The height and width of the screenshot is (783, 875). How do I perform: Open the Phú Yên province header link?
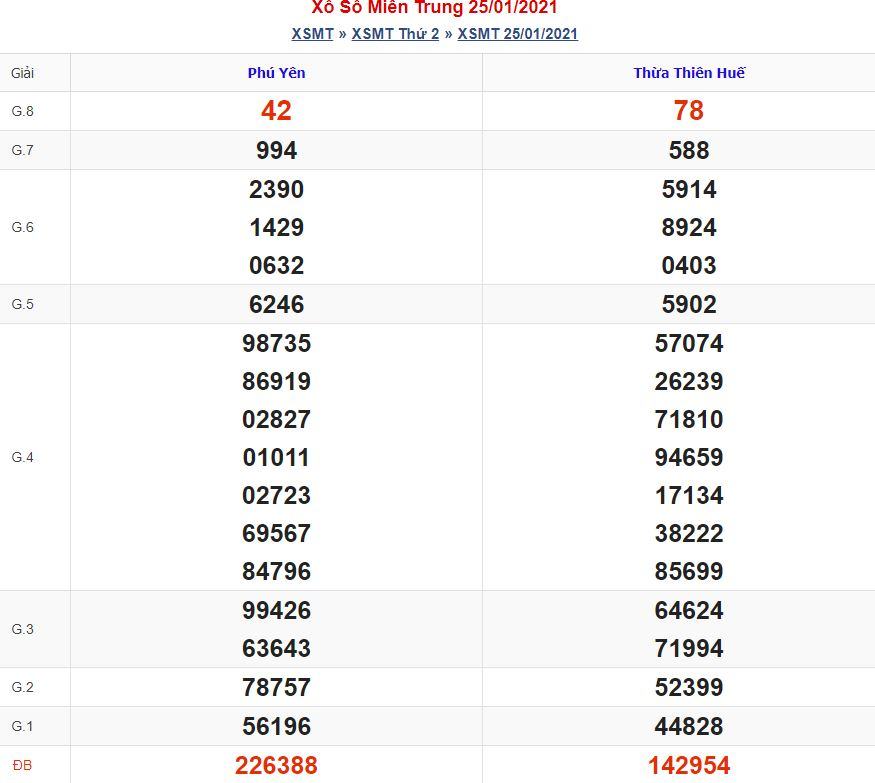[276, 73]
